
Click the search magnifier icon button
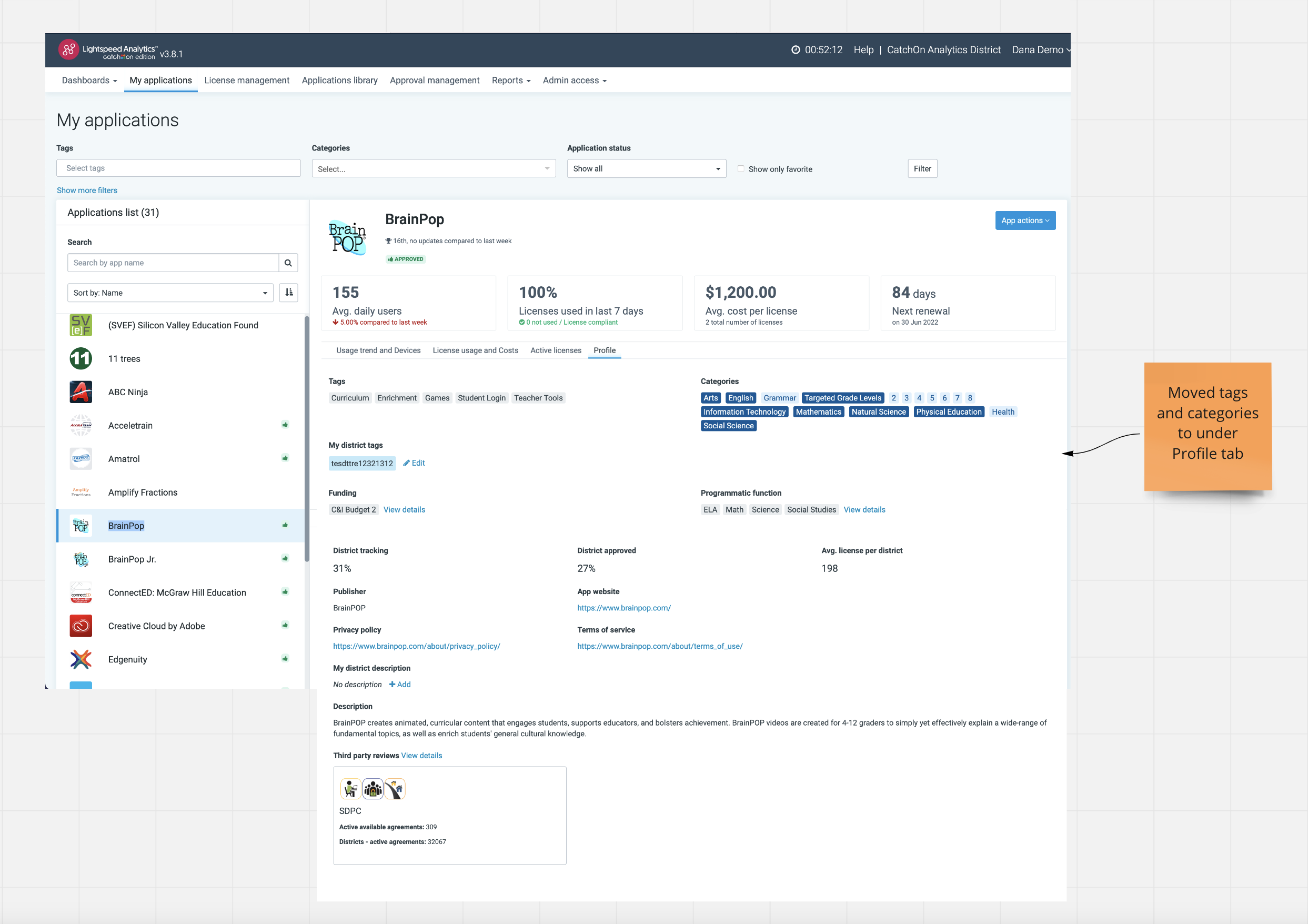288,263
